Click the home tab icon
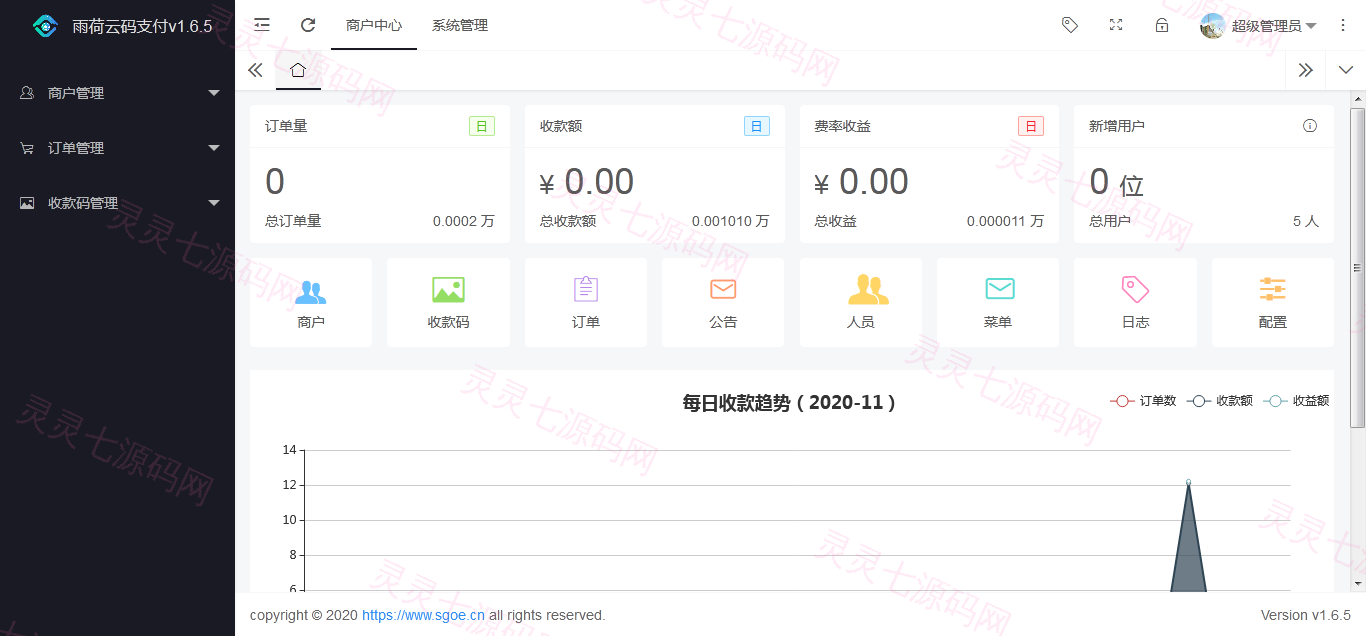The width and height of the screenshot is (1366, 636). tap(298, 70)
